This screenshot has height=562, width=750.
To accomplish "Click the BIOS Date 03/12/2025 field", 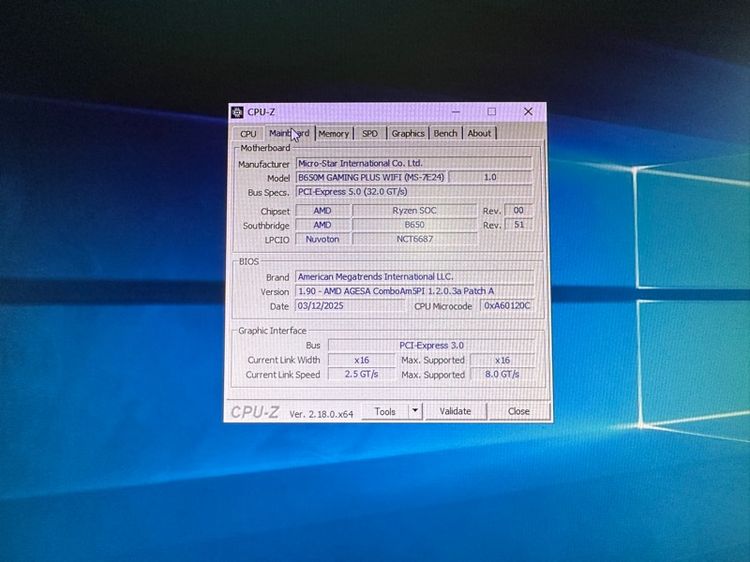I will coord(351,306).
